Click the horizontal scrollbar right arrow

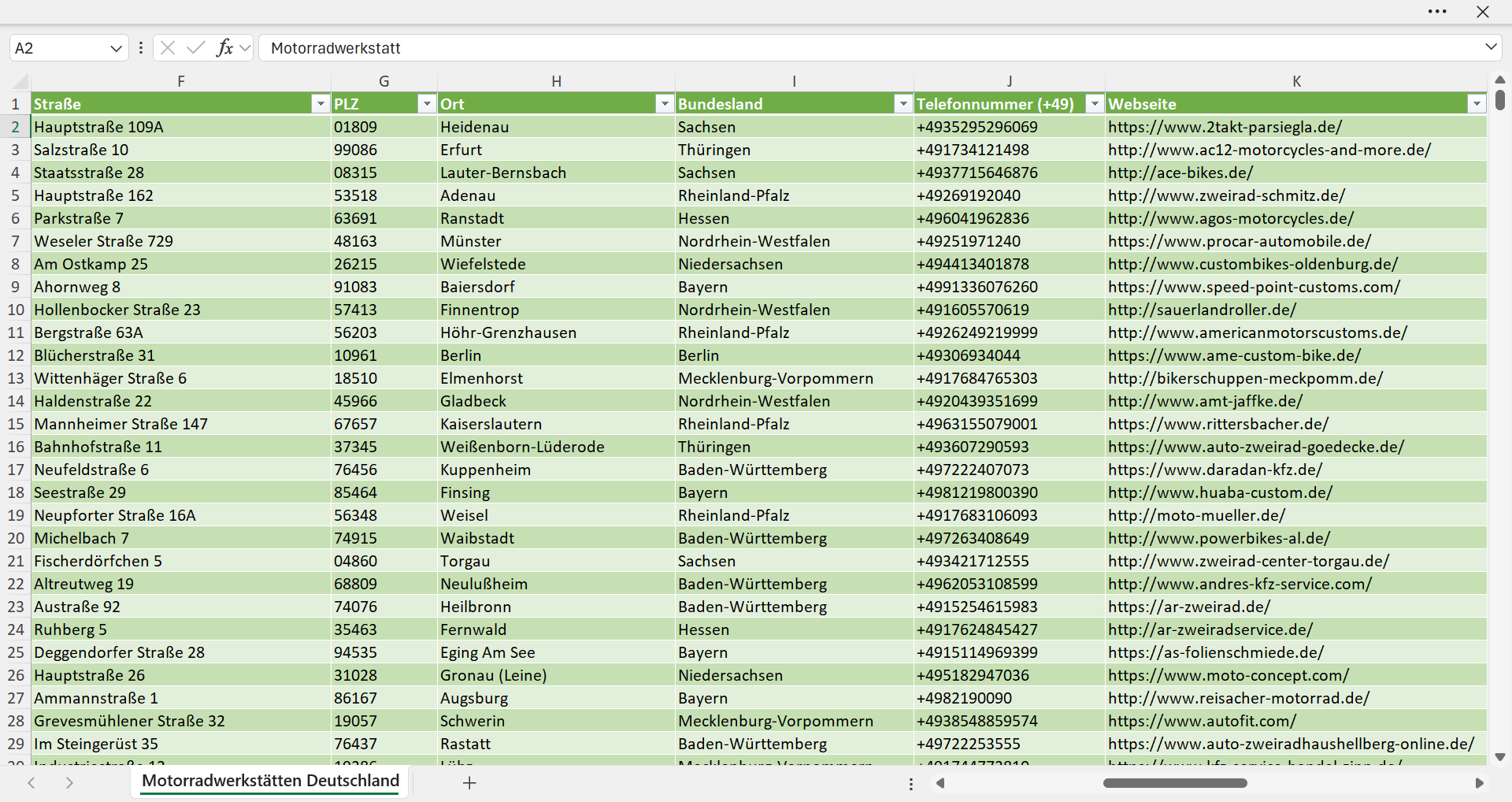click(1479, 783)
